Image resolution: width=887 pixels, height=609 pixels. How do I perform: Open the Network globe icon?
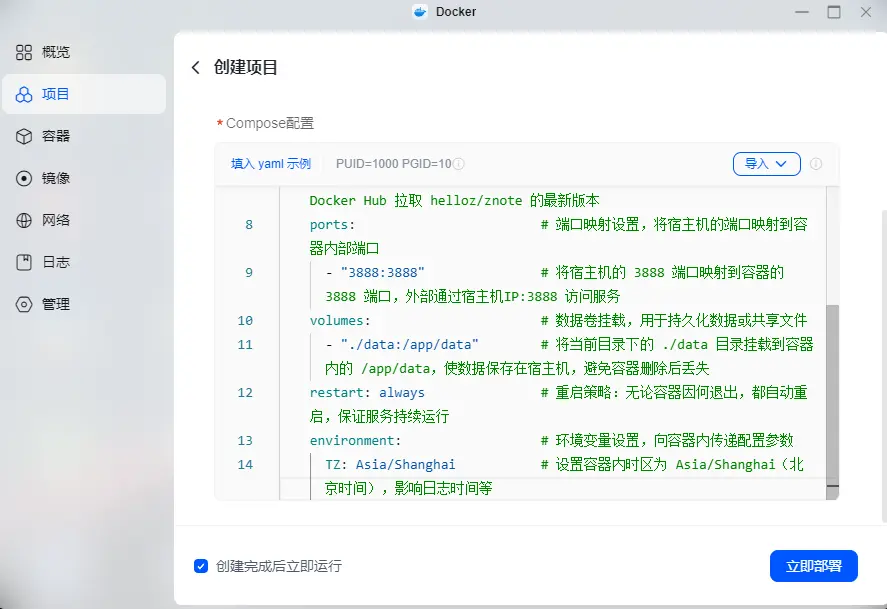coord(24,220)
